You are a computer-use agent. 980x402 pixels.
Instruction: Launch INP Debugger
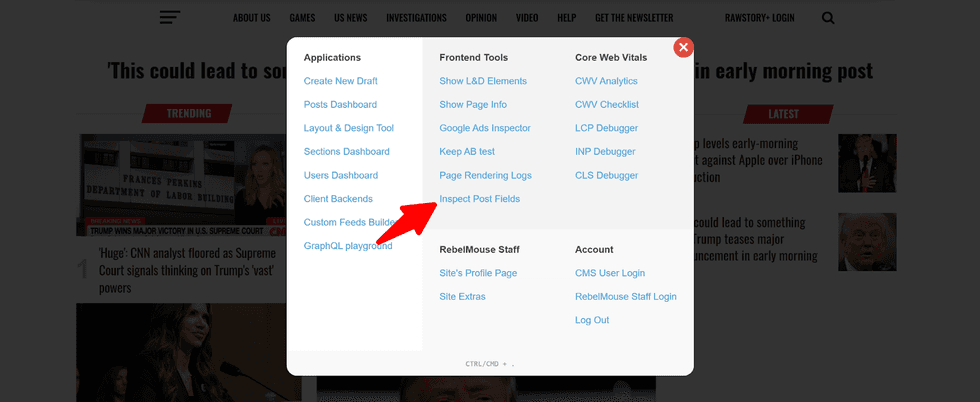tap(605, 152)
